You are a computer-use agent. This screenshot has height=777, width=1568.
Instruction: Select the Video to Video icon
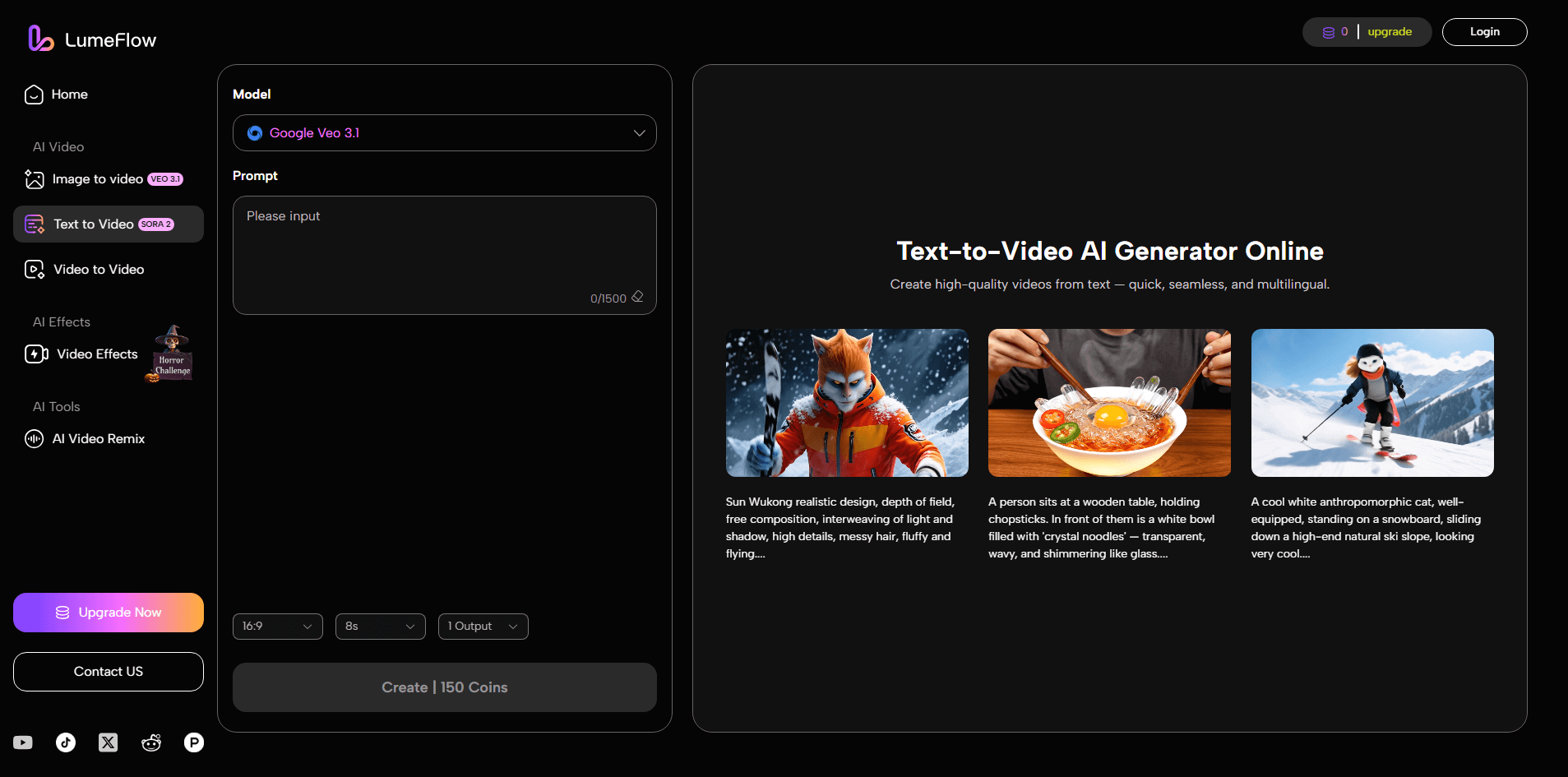click(x=34, y=269)
